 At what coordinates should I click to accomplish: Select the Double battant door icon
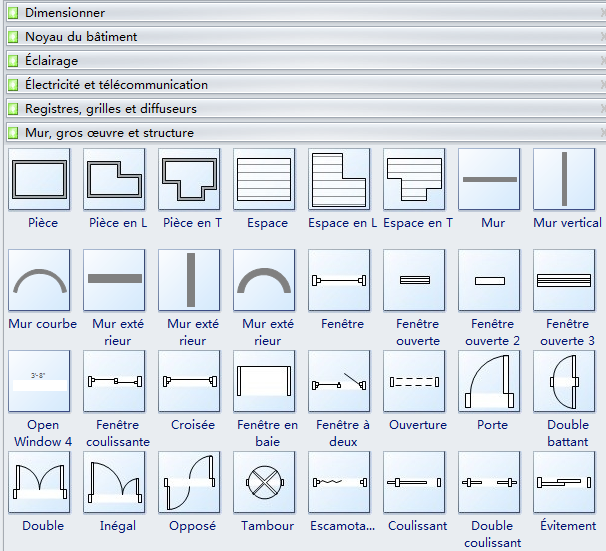click(564, 381)
